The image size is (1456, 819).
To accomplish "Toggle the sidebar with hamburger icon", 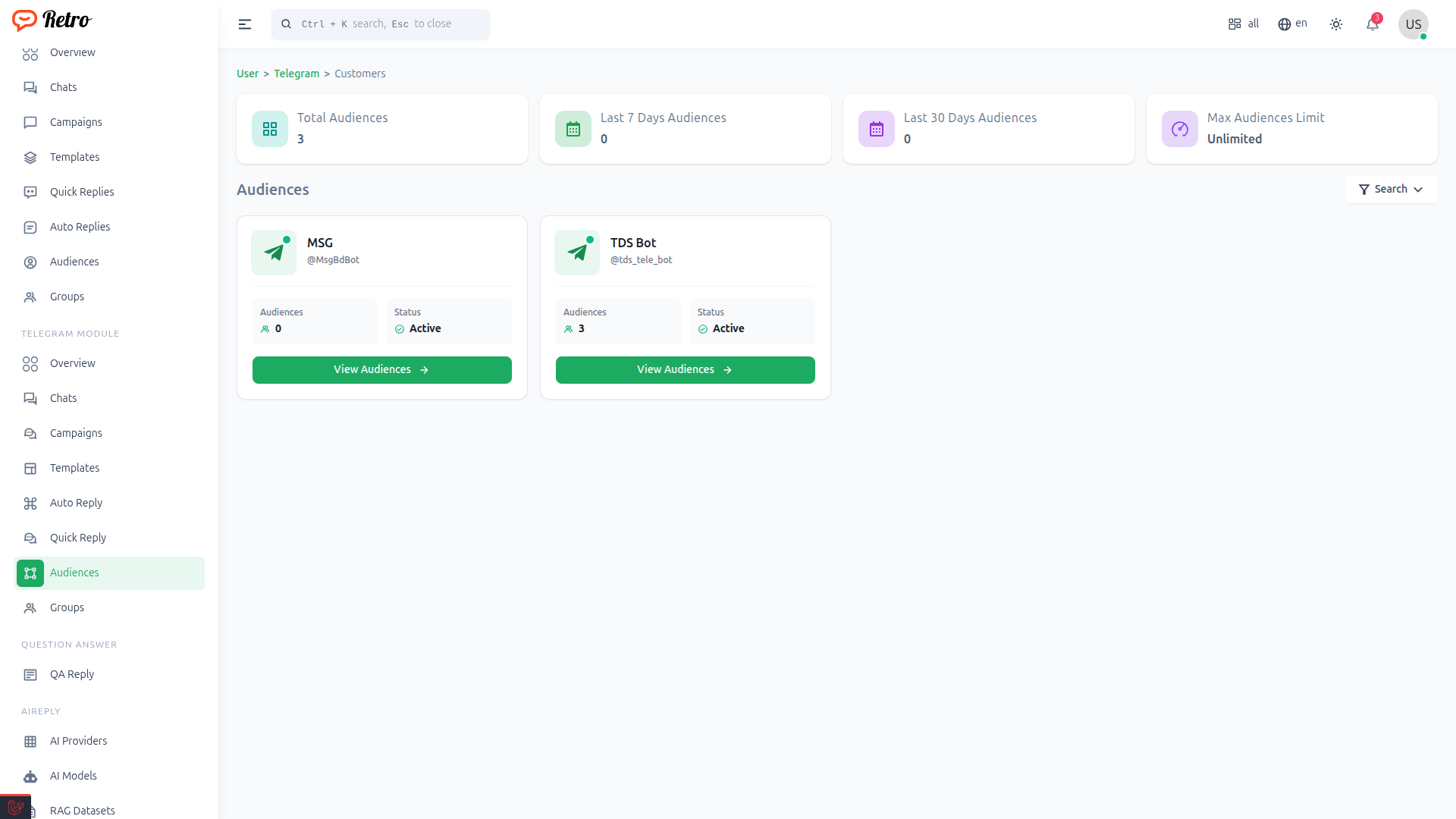I will 244,24.
